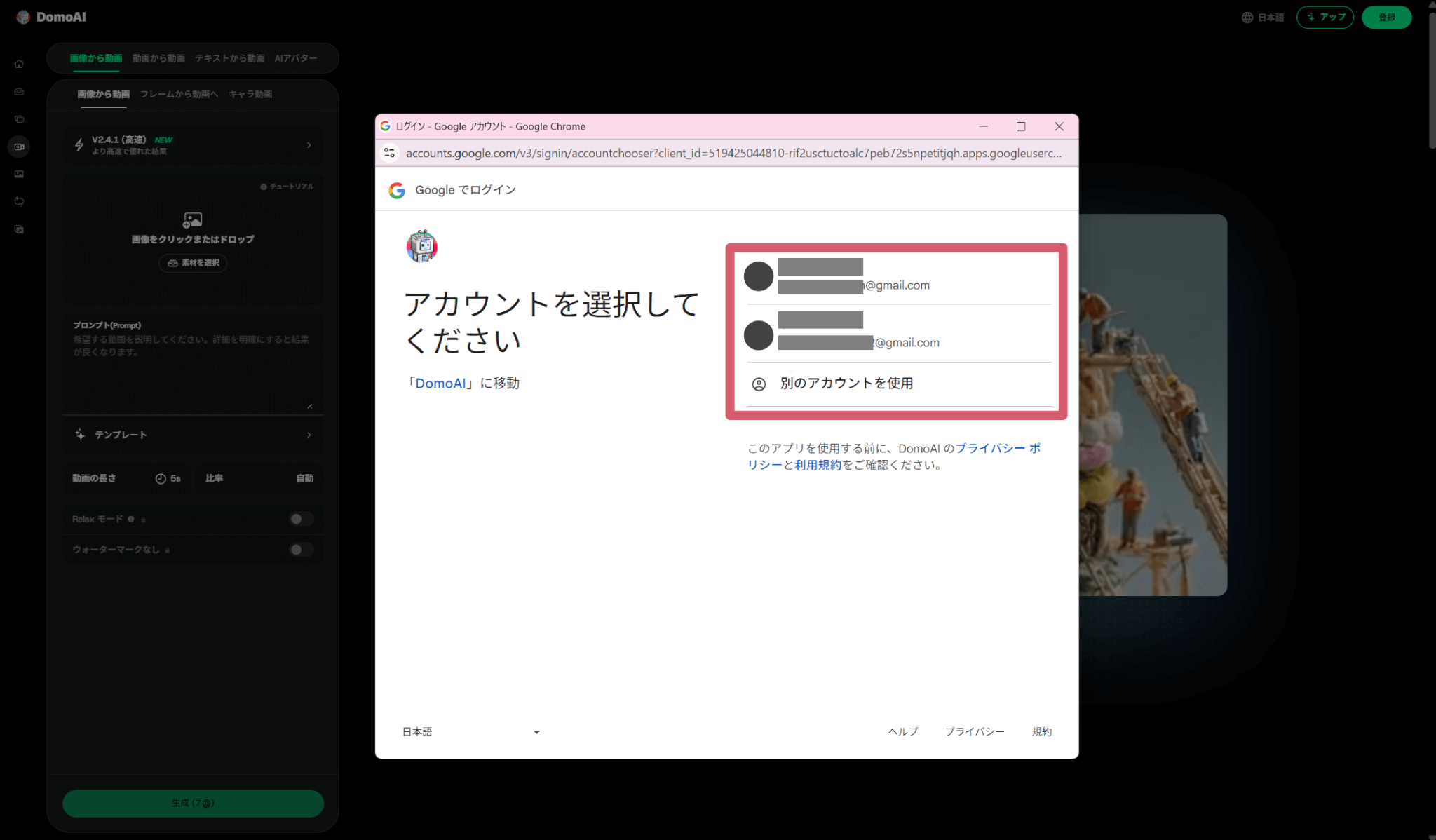Click the image upload drop icon
The height and width of the screenshot is (840, 1436).
click(192, 220)
